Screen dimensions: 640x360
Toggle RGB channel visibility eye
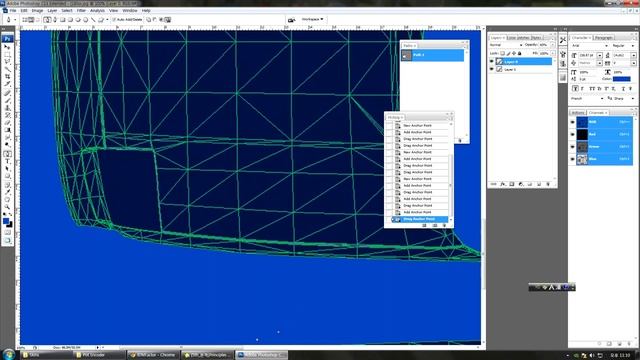pos(572,122)
